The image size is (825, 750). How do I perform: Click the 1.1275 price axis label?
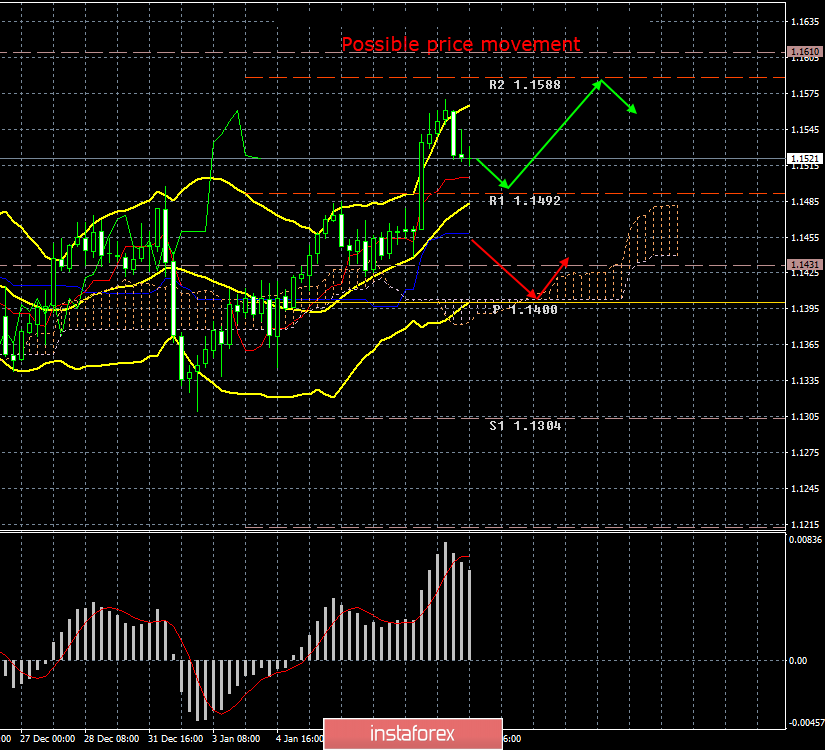click(x=805, y=453)
